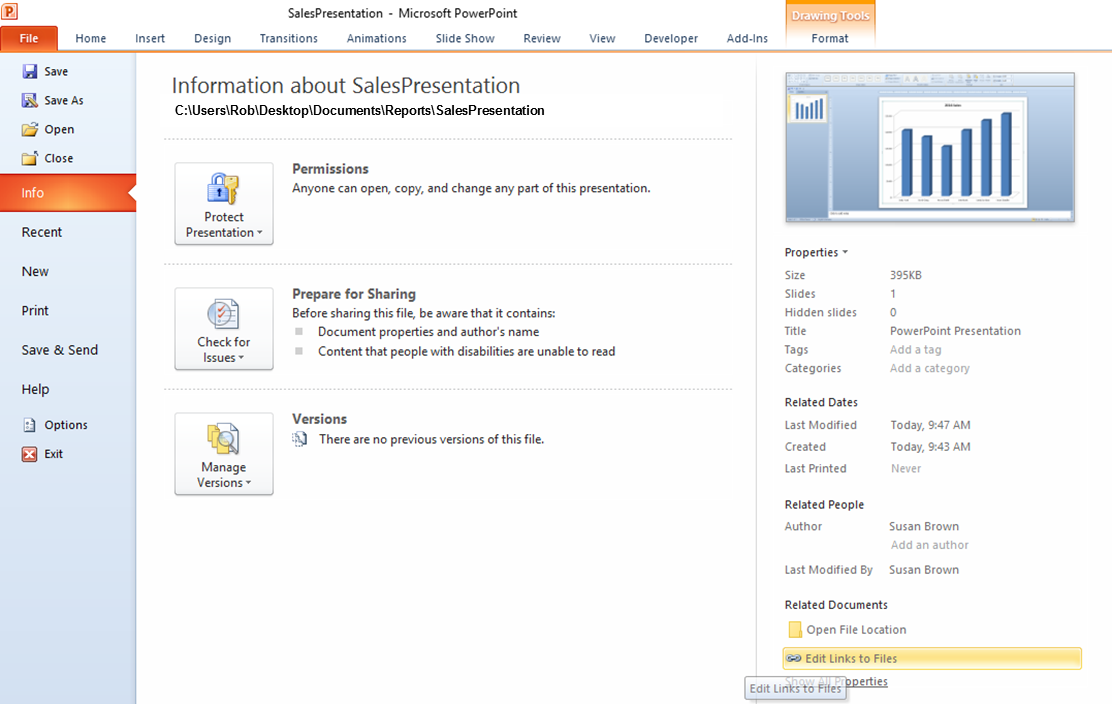Open the Properties dropdown menu
Screen dimensions: 1112x704
click(x=816, y=252)
